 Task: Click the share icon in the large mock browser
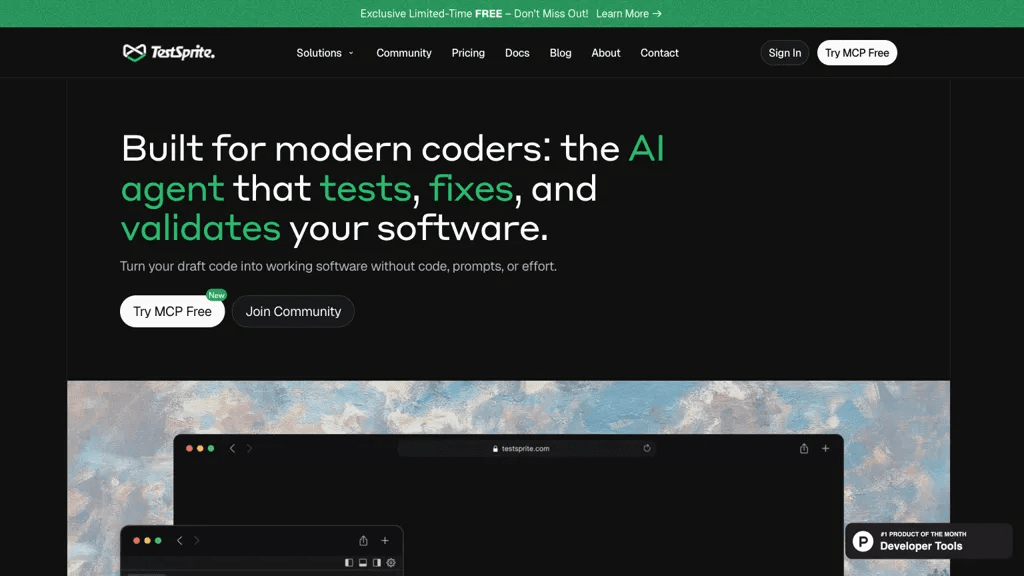click(804, 449)
